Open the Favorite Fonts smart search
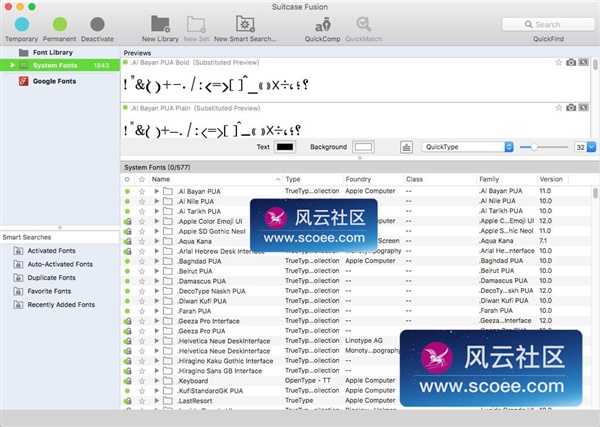The width and height of the screenshot is (600, 427). [49, 291]
